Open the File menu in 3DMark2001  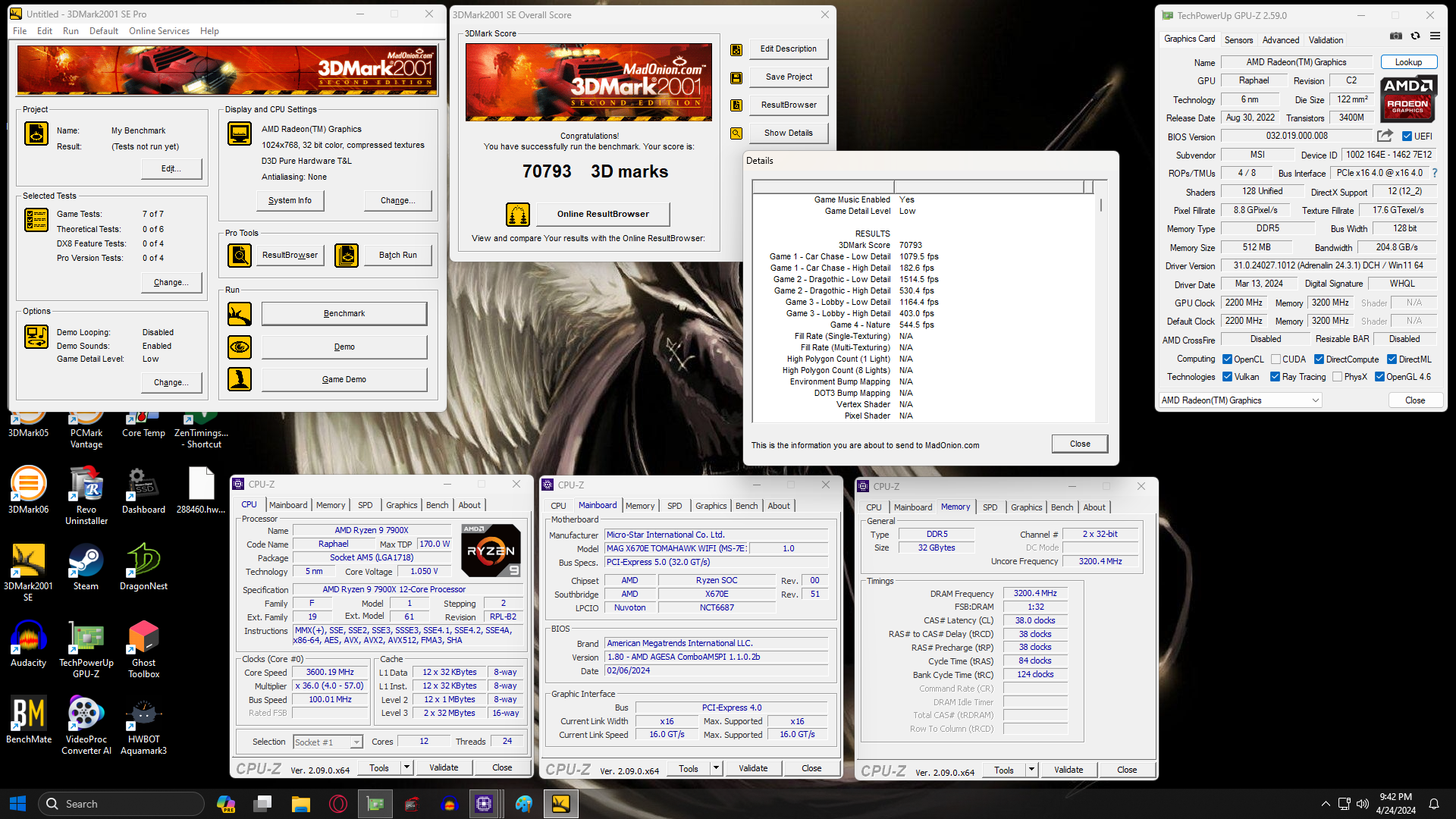20,31
